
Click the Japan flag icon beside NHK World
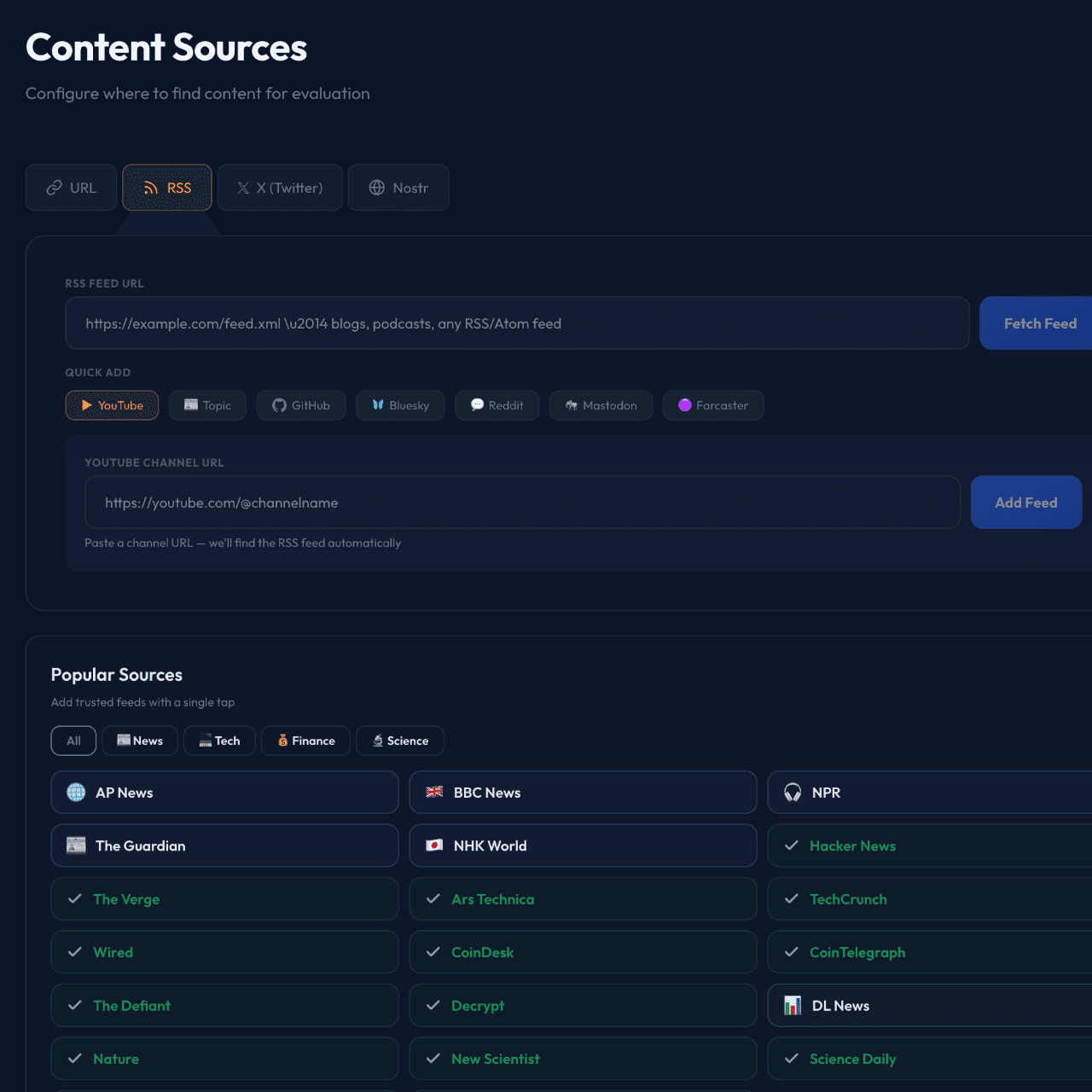[x=434, y=845]
